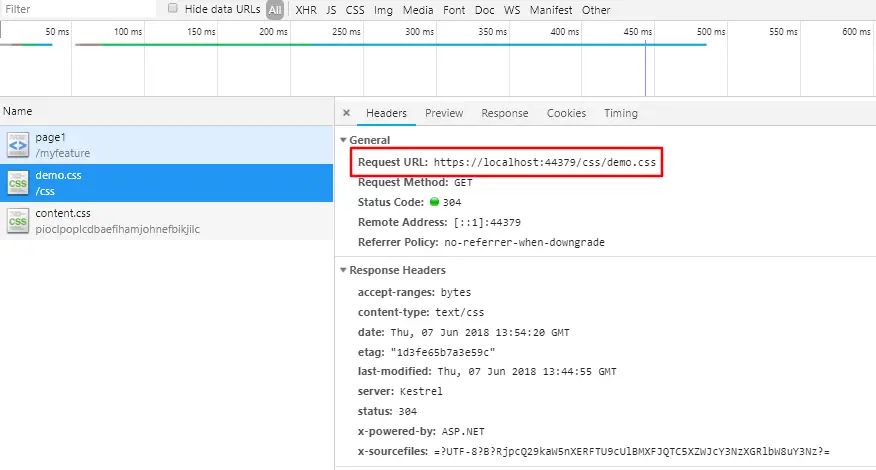The image size is (876, 470).
Task: Click the Referrer Policy value
Action: (525, 243)
